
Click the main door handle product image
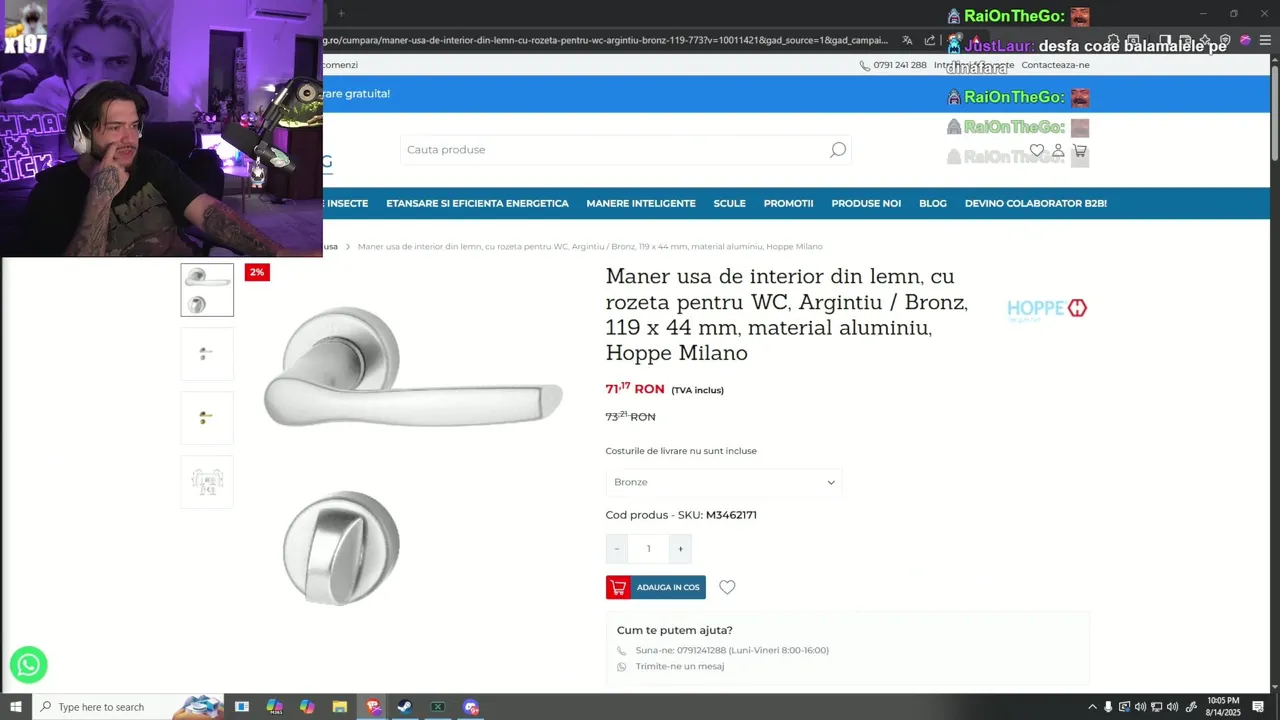(412, 455)
